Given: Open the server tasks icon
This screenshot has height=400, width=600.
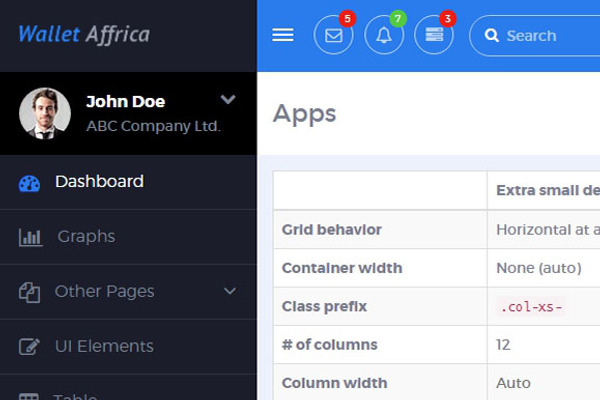Looking at the screenshot, I should click(x=434, y=35).
